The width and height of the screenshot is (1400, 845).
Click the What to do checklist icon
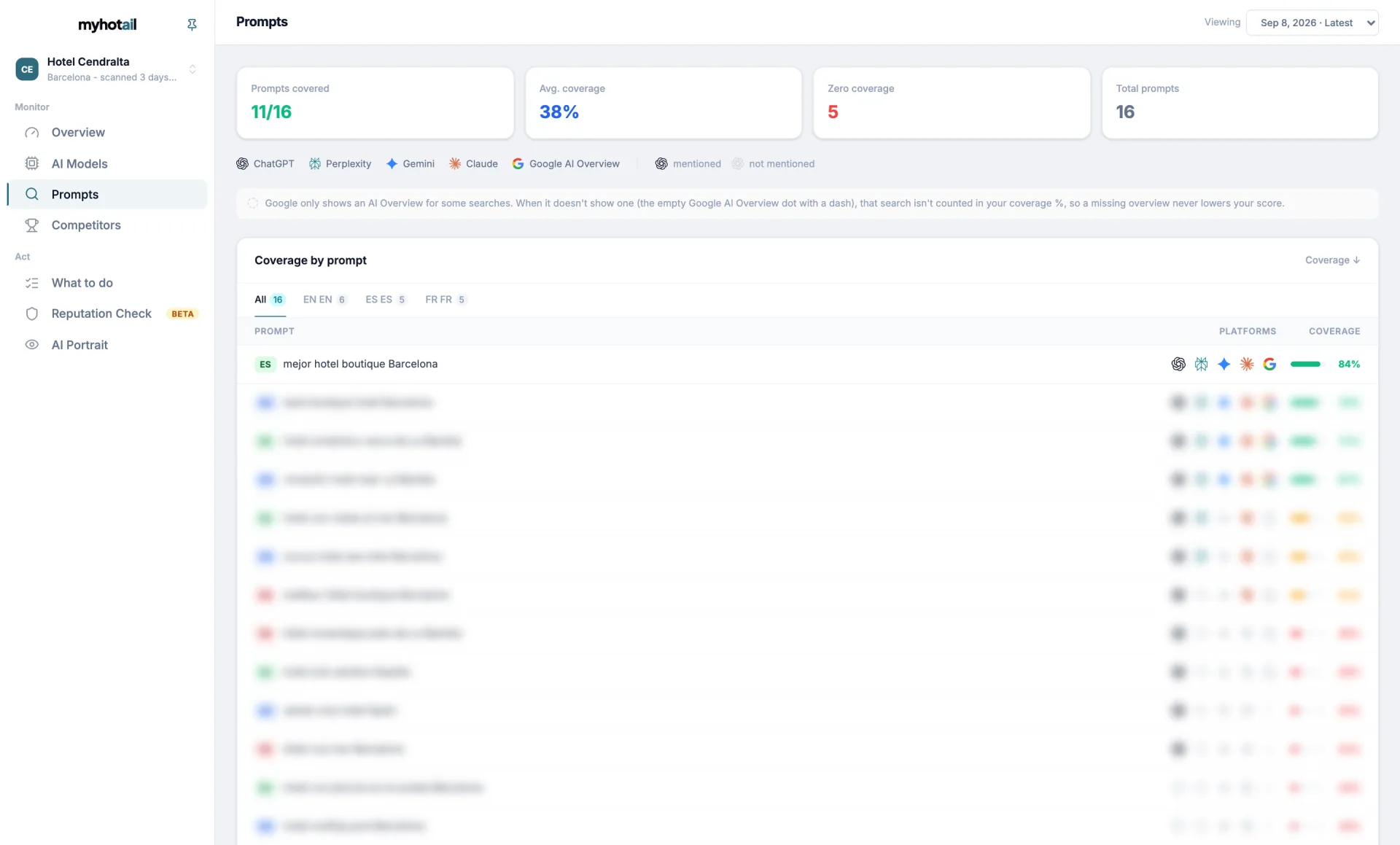point(32,283)
